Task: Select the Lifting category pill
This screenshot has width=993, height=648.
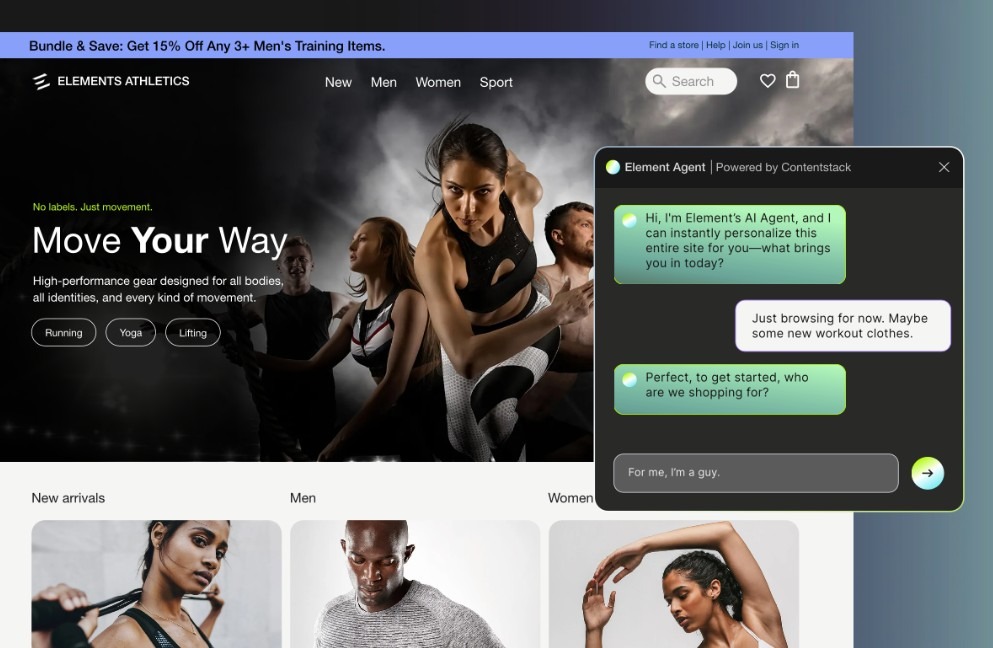Action: (193, 333)
